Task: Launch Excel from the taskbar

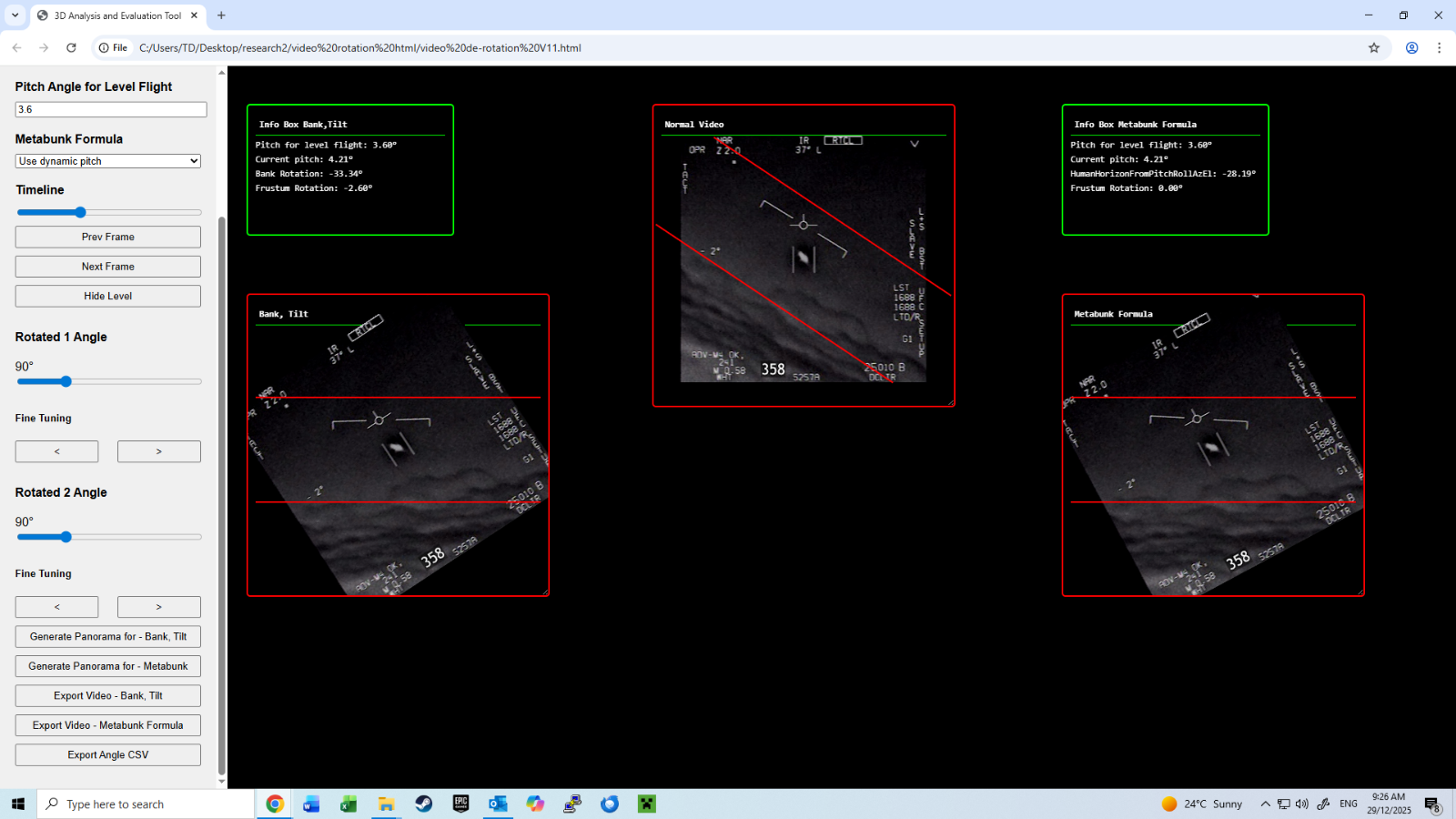Action: click(349, 804)
